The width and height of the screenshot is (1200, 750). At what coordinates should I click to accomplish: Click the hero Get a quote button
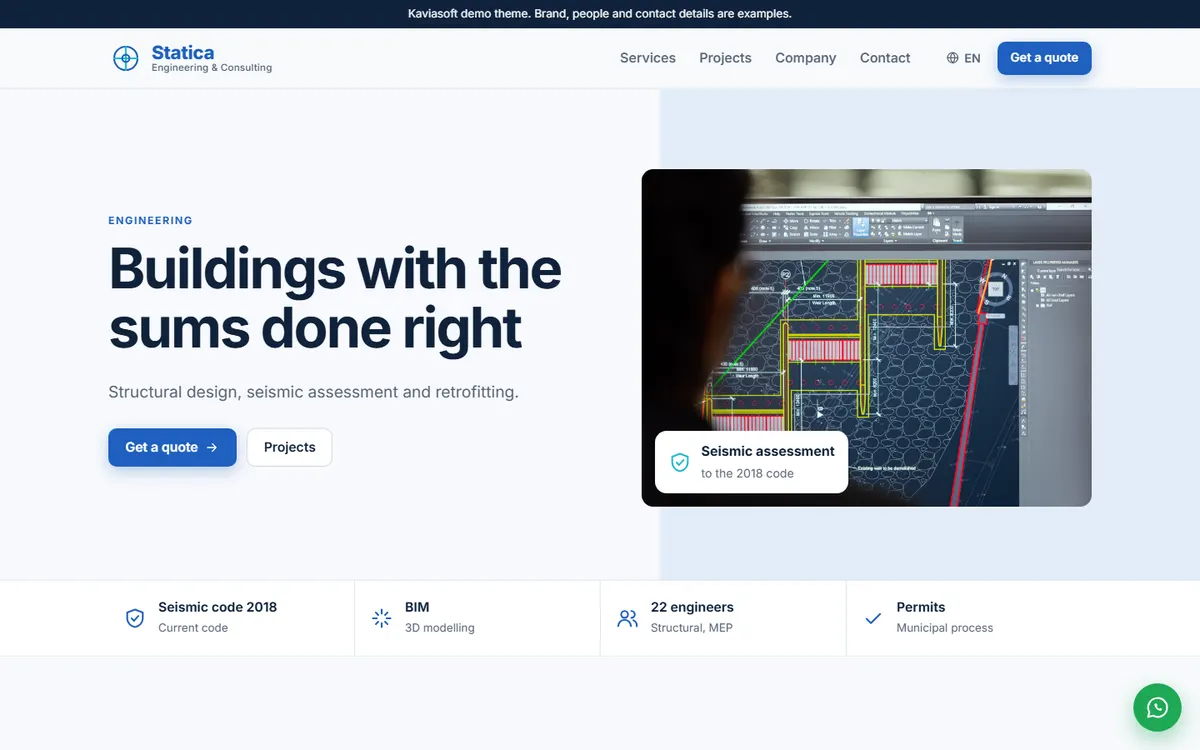point(172,447)
